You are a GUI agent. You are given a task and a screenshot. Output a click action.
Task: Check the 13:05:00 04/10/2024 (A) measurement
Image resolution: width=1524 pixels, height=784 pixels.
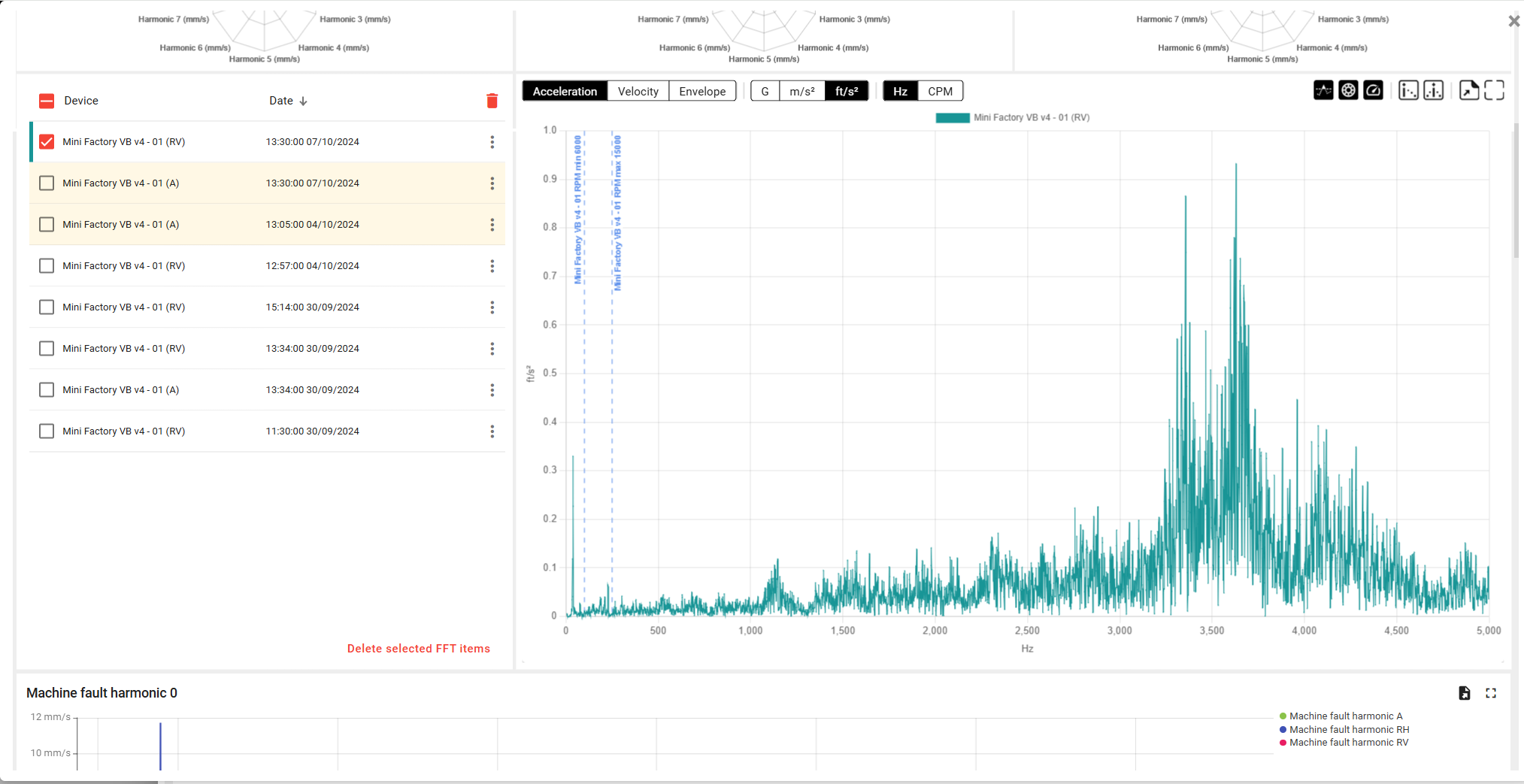[47, 225]
